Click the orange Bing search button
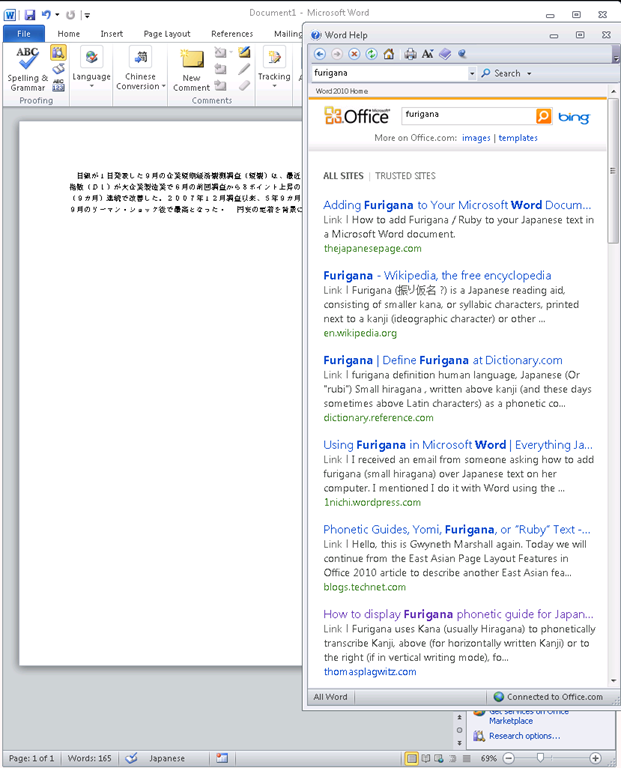 point(543,116)
